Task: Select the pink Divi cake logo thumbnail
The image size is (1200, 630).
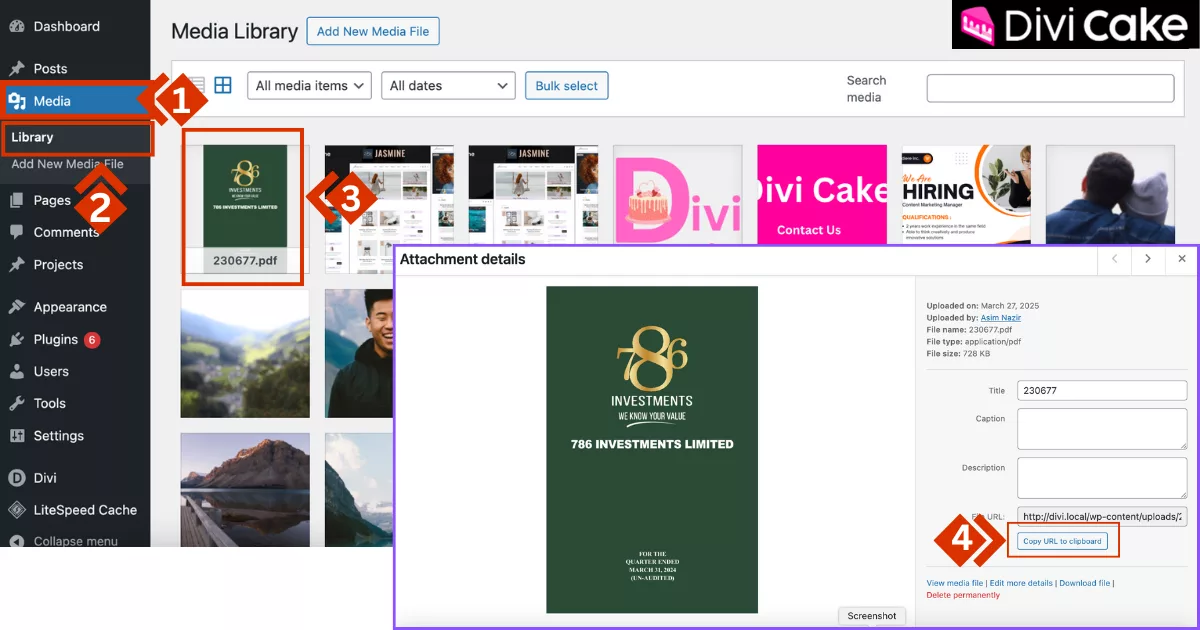Action: click(x=677, y=194)
